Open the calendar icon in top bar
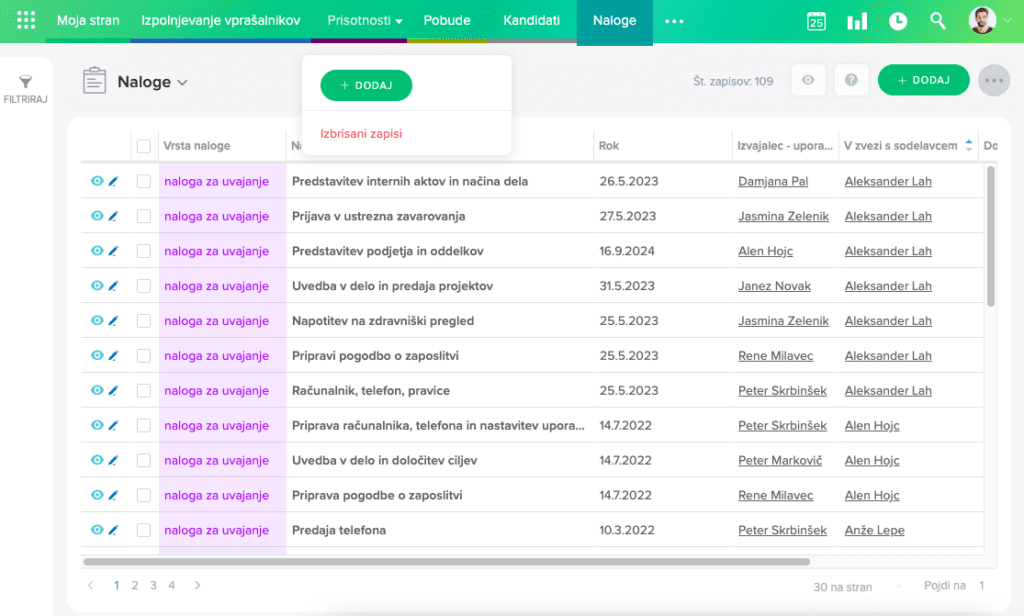 816,21
